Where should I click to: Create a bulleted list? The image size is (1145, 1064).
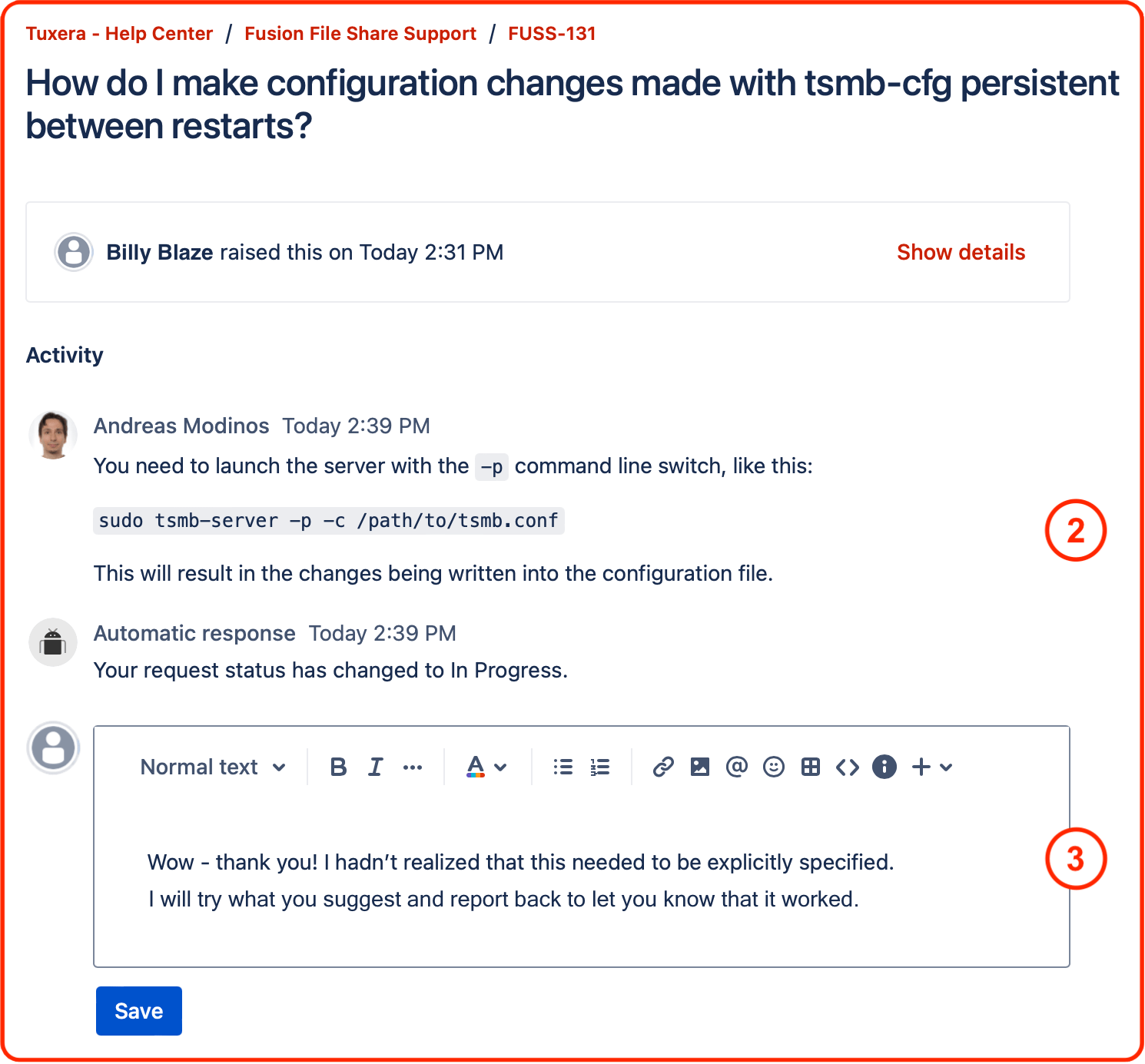562,766
